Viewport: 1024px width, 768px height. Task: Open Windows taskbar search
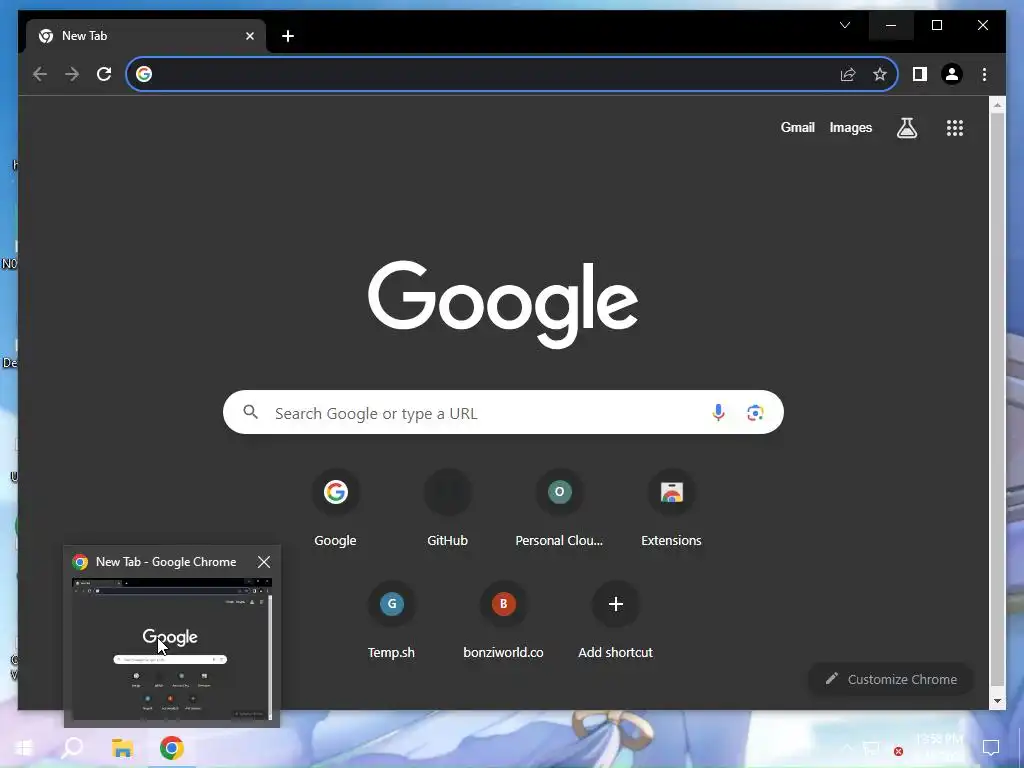pos(72,748)
